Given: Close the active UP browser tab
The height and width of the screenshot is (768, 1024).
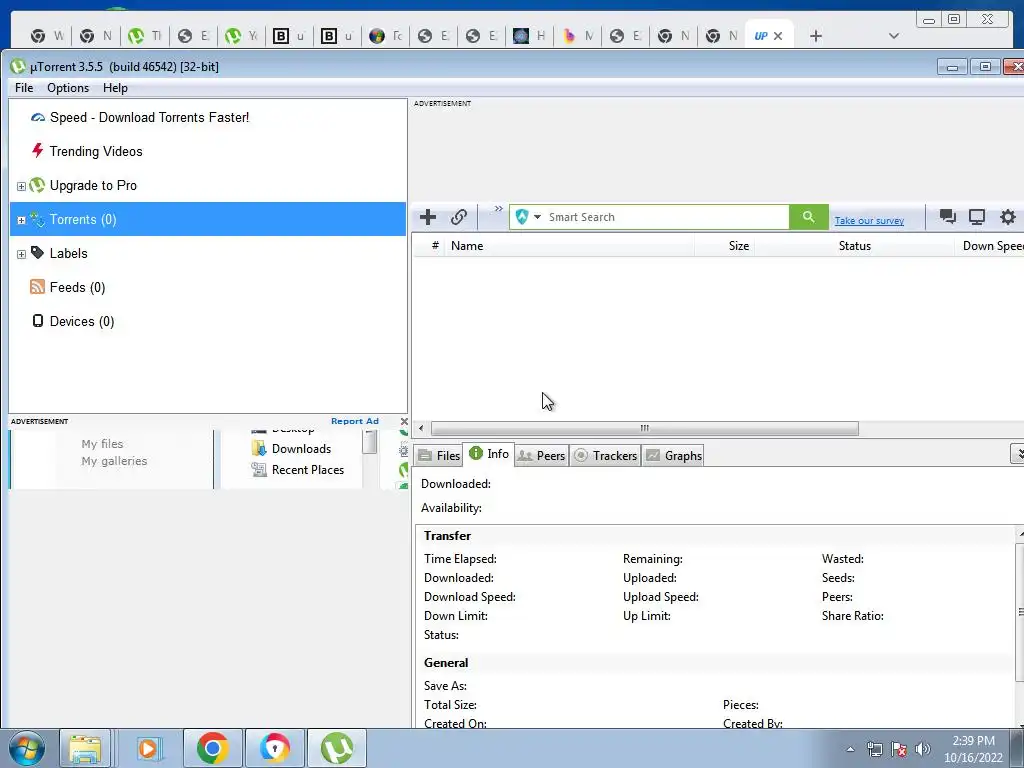Looking at the screenshot, I should [x=778, y=36].
